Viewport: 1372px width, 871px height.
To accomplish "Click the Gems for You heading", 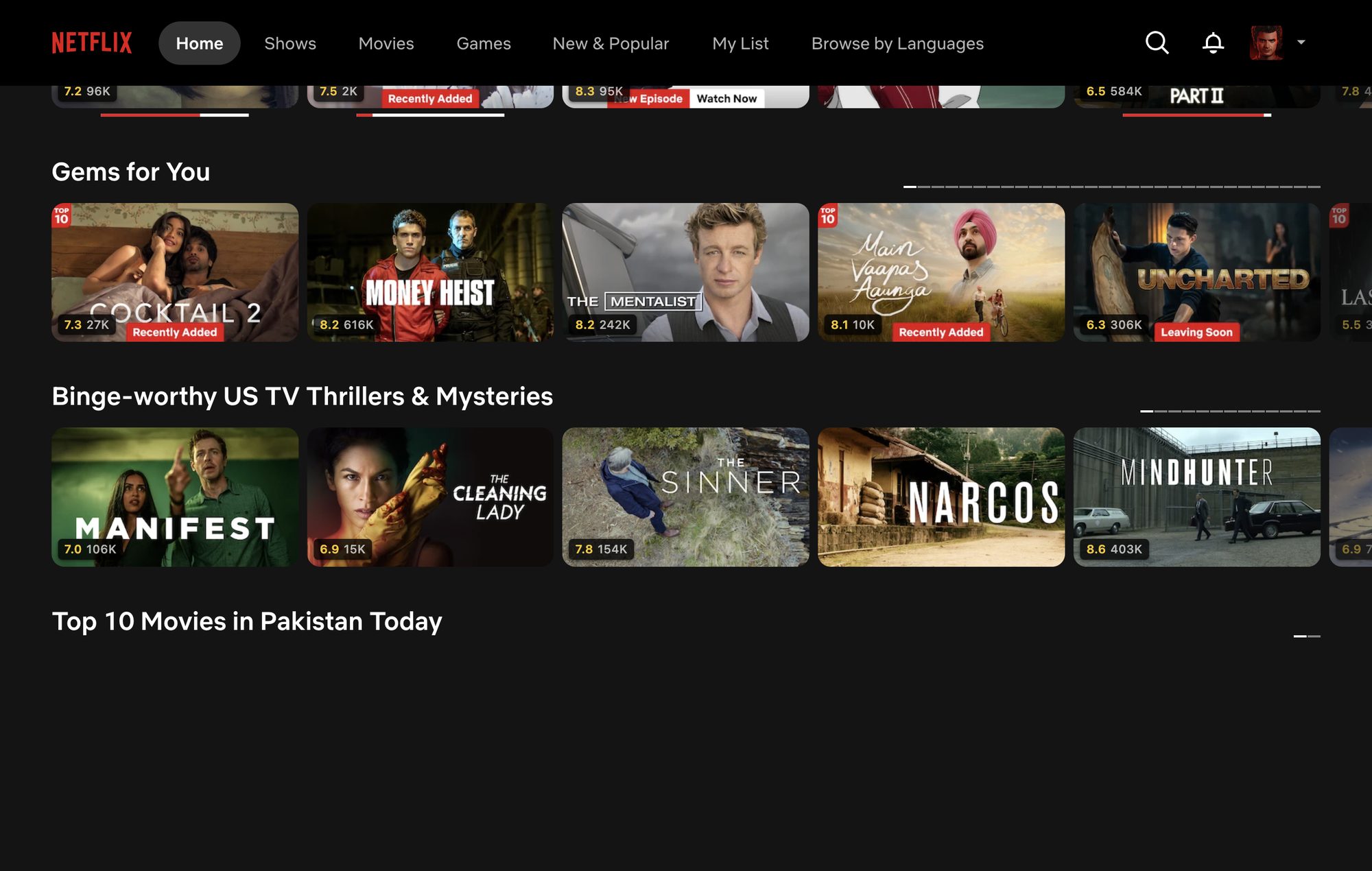I will click(131, 172).
